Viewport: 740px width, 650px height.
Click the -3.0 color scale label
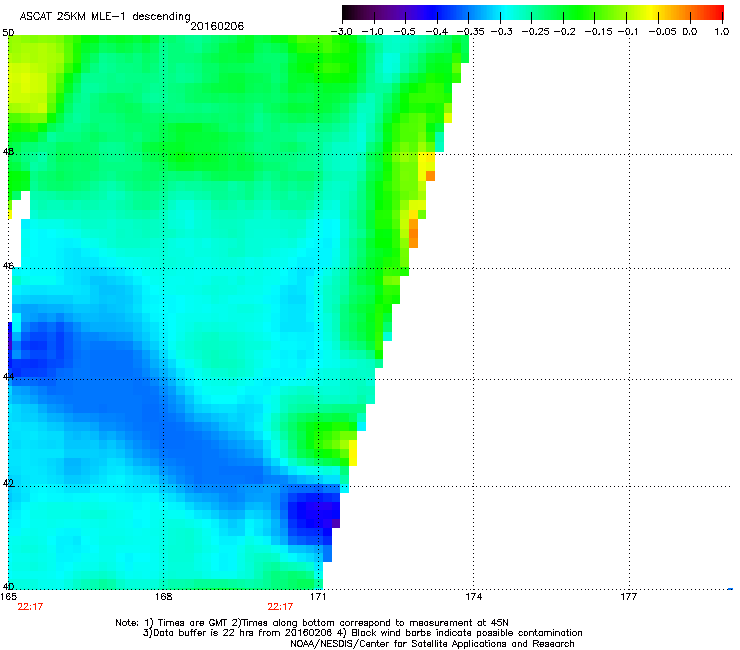pos(341,32)
